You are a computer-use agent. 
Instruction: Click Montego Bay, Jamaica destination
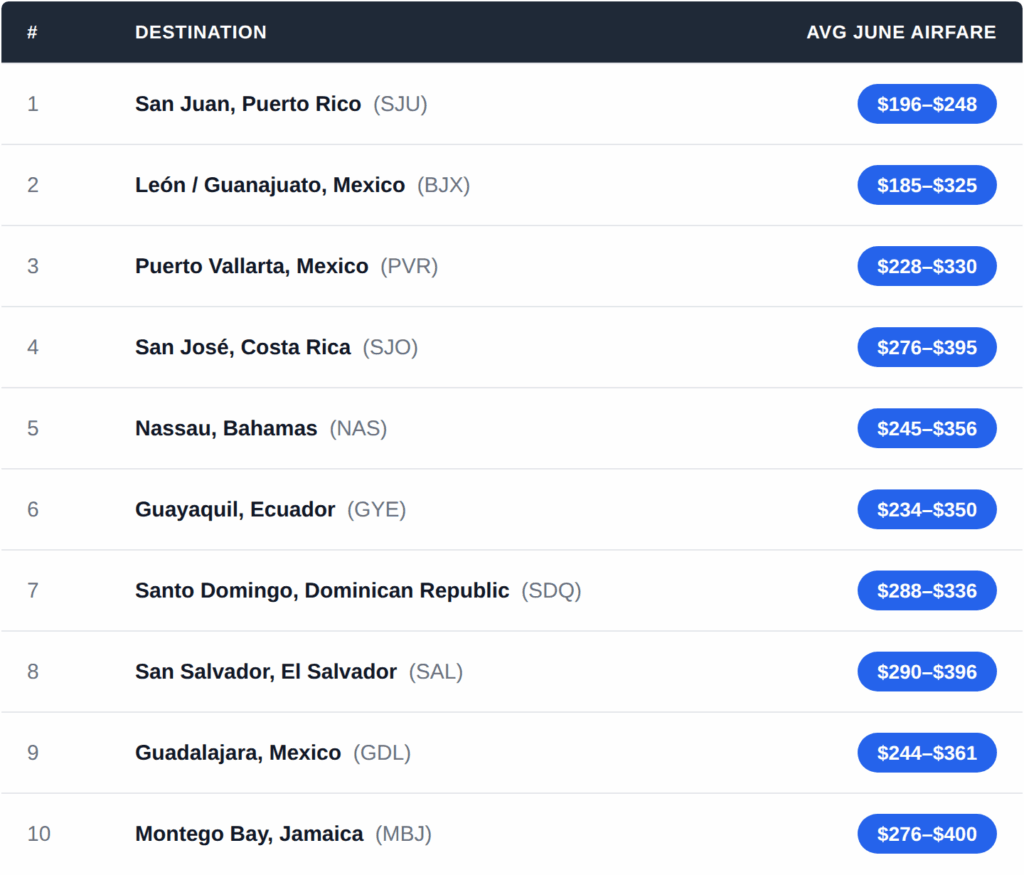(x=249, y=833)
